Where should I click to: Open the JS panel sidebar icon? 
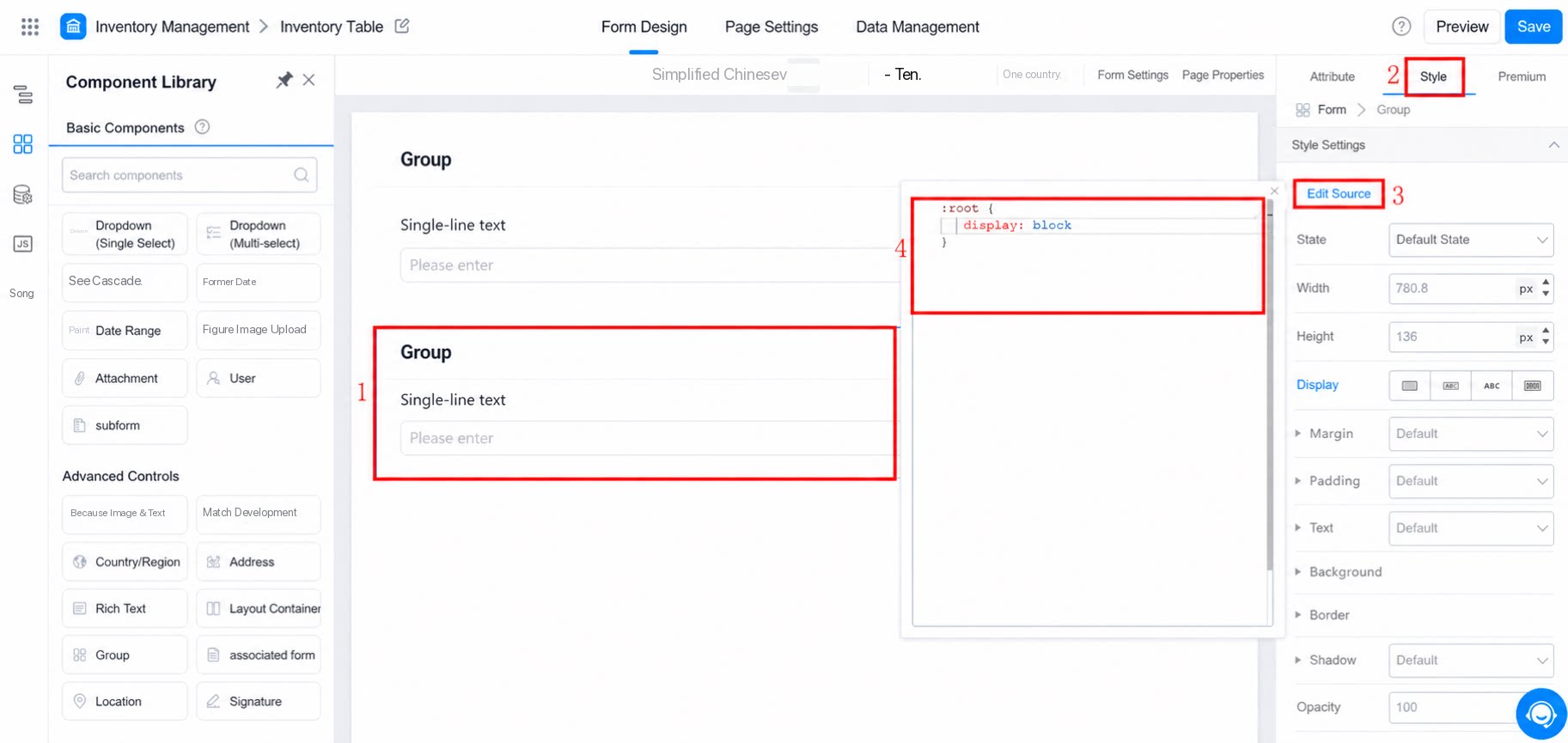23,244
